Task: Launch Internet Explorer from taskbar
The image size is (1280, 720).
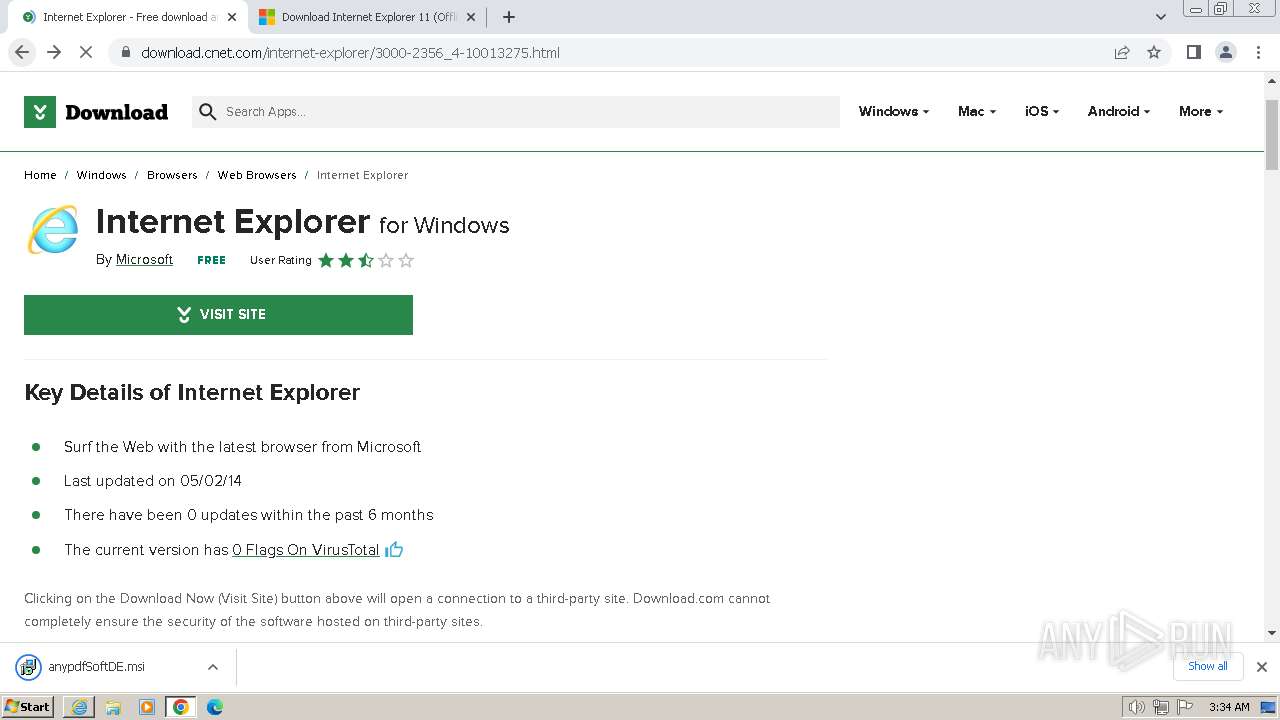Action: click(79, 707)
